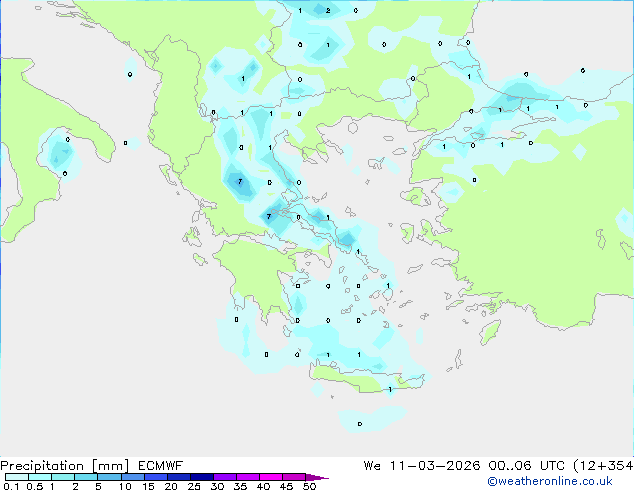Select the violet swatch between 35 and 40
Screen dimensions: 634x490
coord(248,477)
